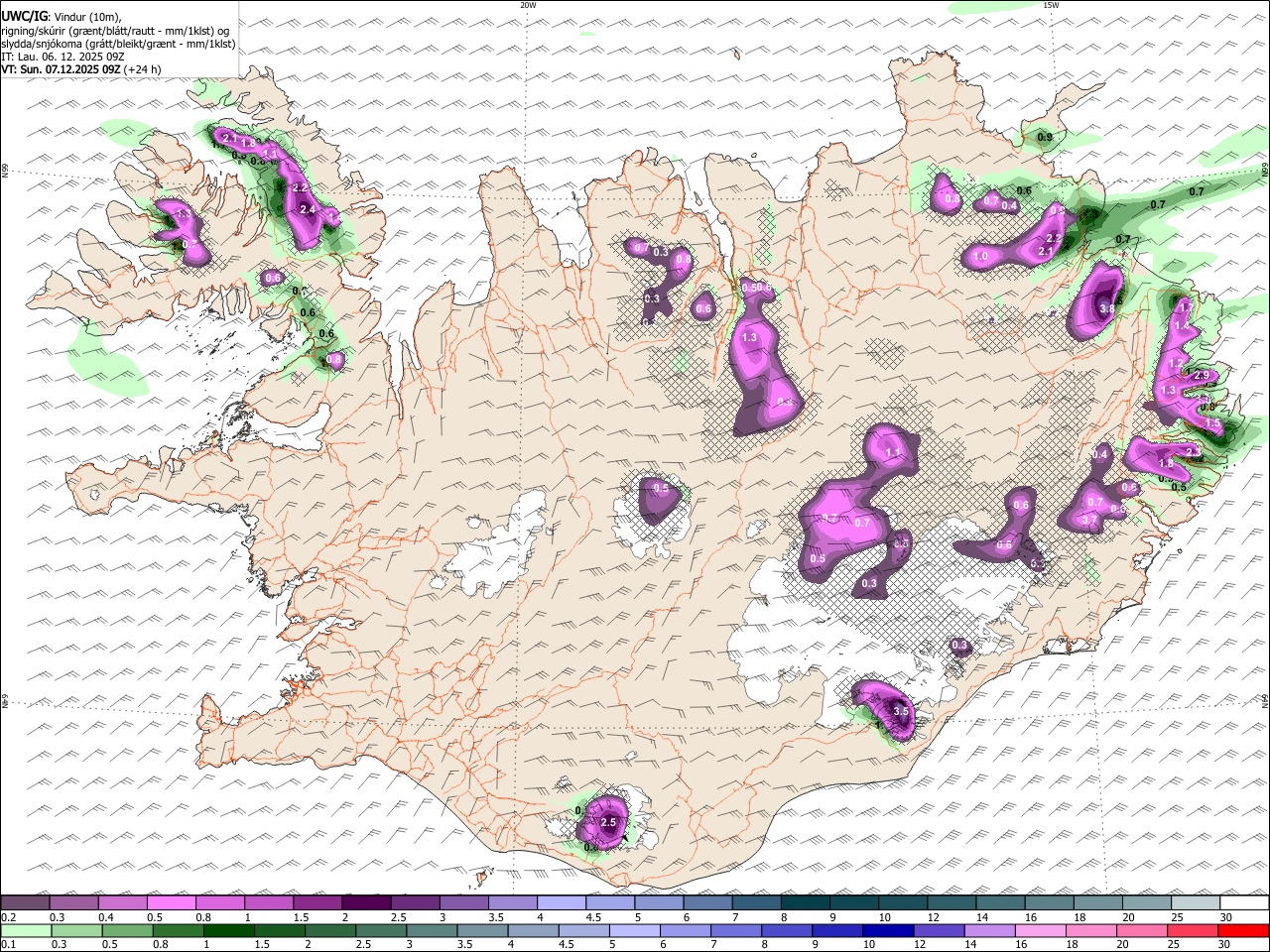The height and width of the screenshot is (952, 1270).
Task: Click the UWC/IG title text
Action: pyautogui.click(x=23, y=15)
